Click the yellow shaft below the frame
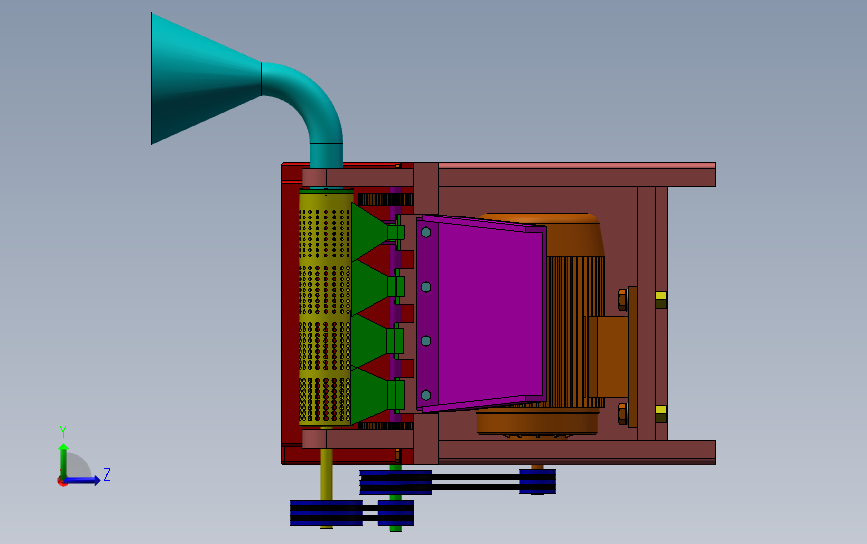Viewport: 867px width, 544px height. tap(326, 474)
